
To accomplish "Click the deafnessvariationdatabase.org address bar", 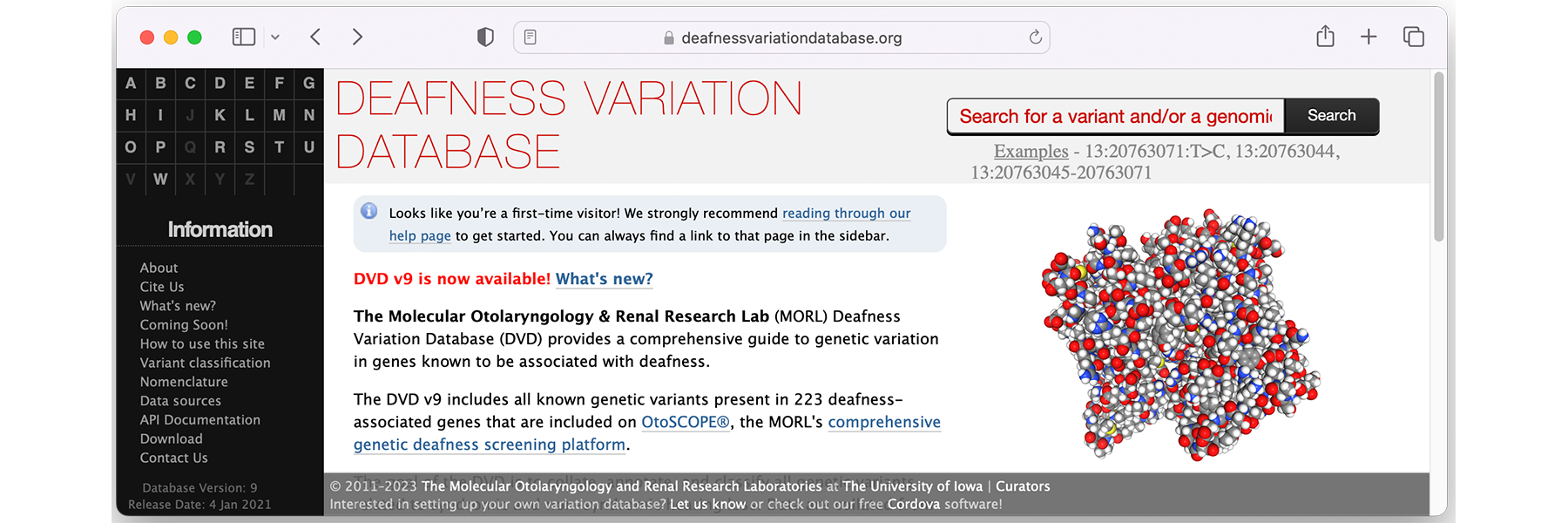I will point(791,37).
